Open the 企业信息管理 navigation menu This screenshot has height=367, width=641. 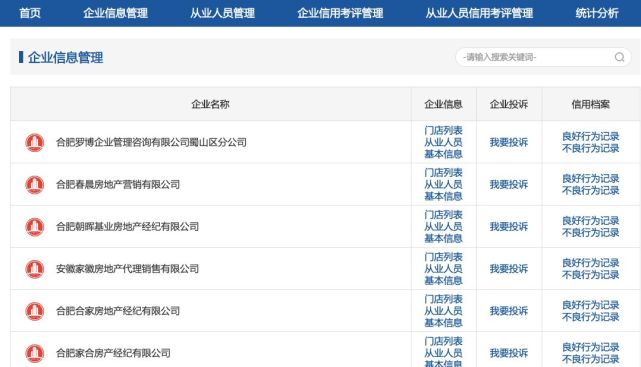(116, 13)
